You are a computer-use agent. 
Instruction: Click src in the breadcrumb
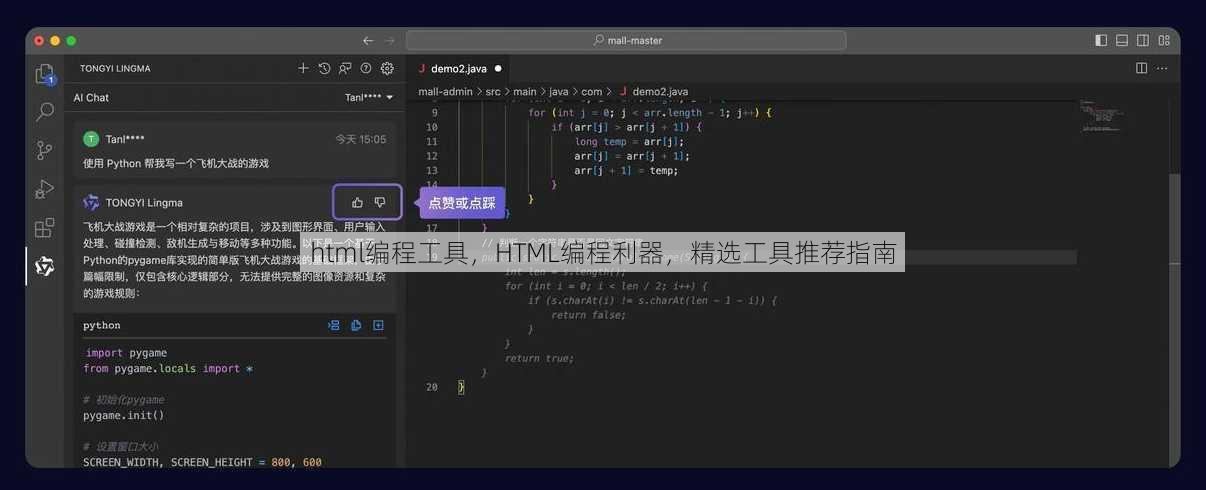click(493, 92)
